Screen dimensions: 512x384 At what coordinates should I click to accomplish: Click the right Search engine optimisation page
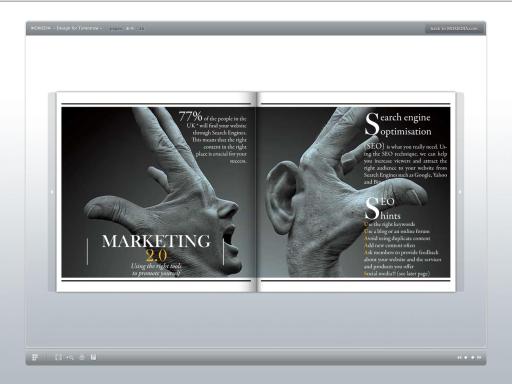tap(356, 192)
